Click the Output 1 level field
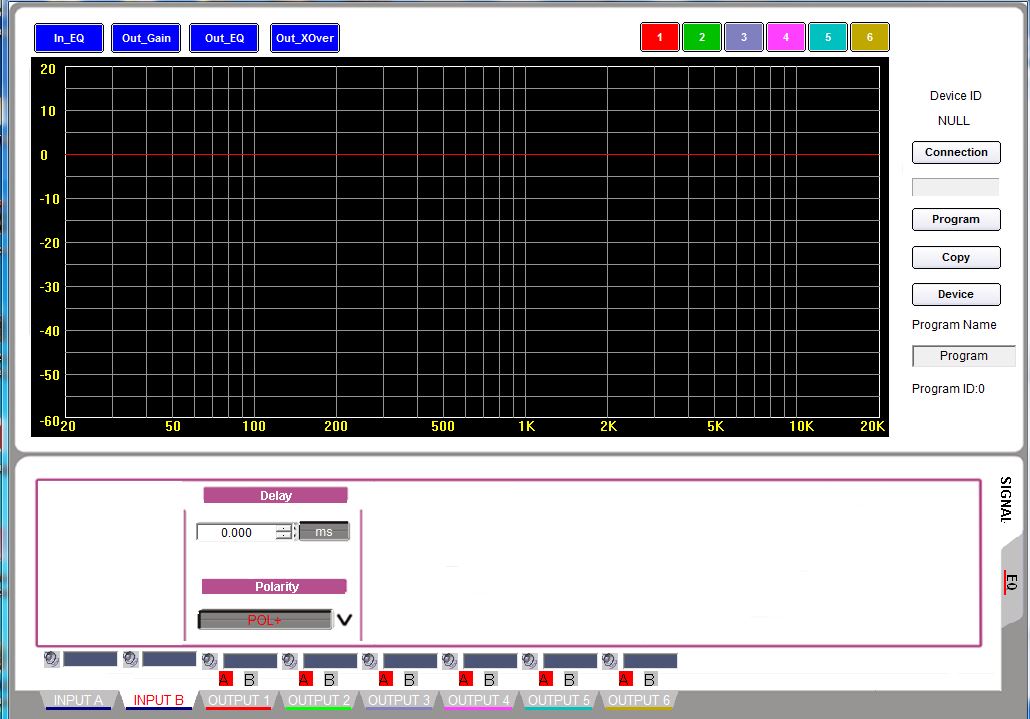The image size is (1030, 719). [x=250, y=661]
